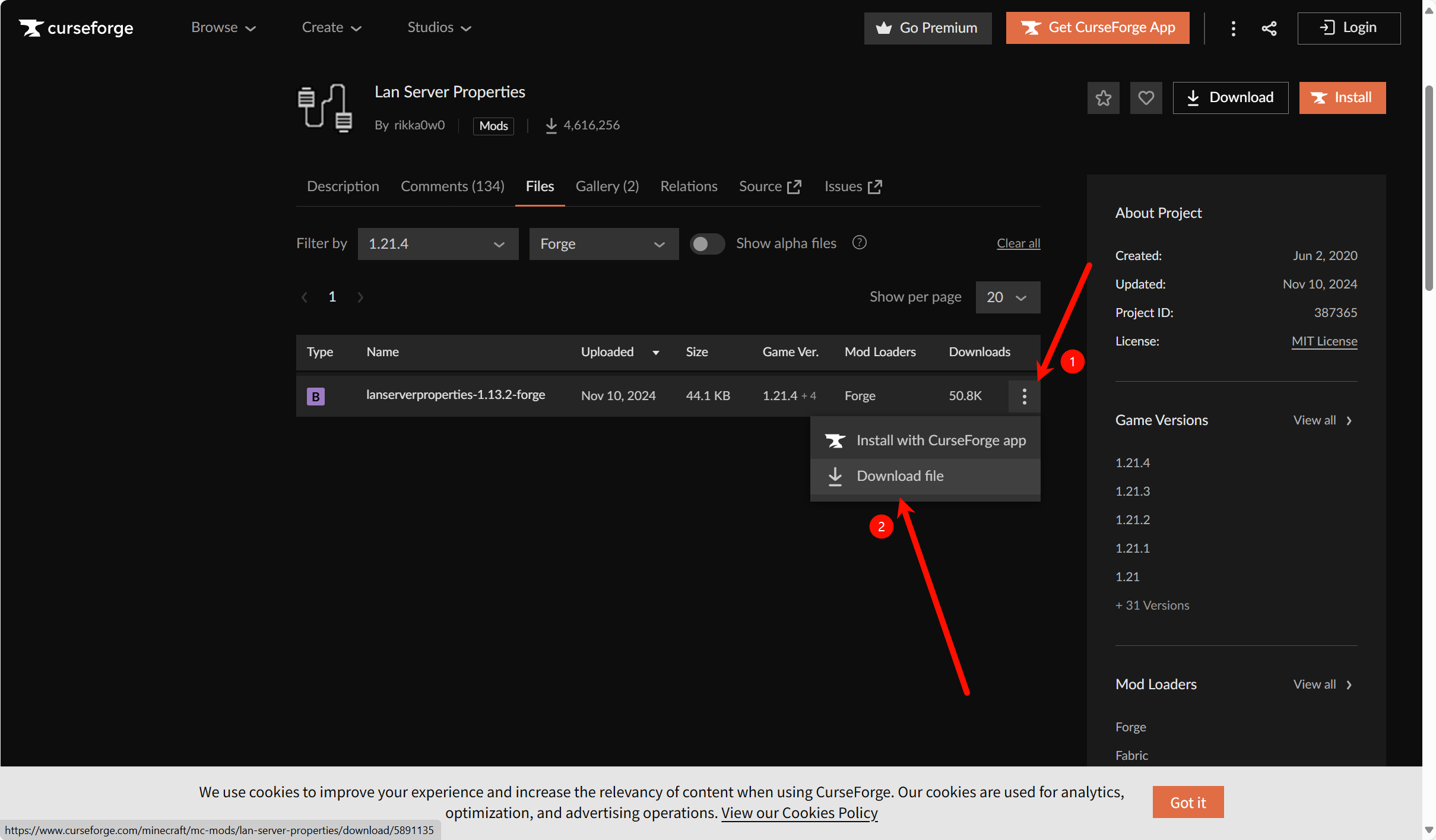Switch to the Description tab
1436x840 pixels.
[x=343, y=186]
